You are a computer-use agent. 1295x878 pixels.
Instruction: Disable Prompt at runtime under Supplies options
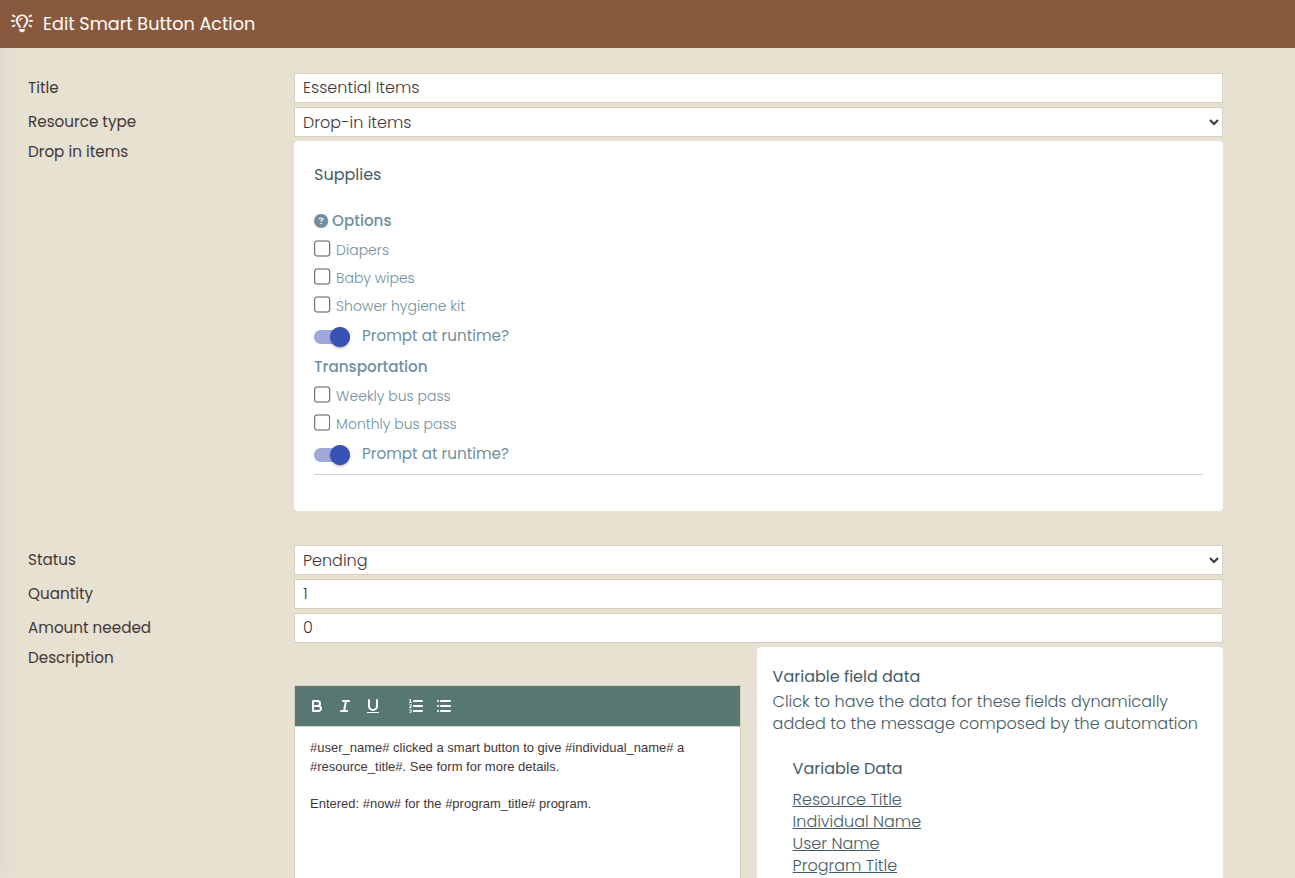click(x=332, y=337)
